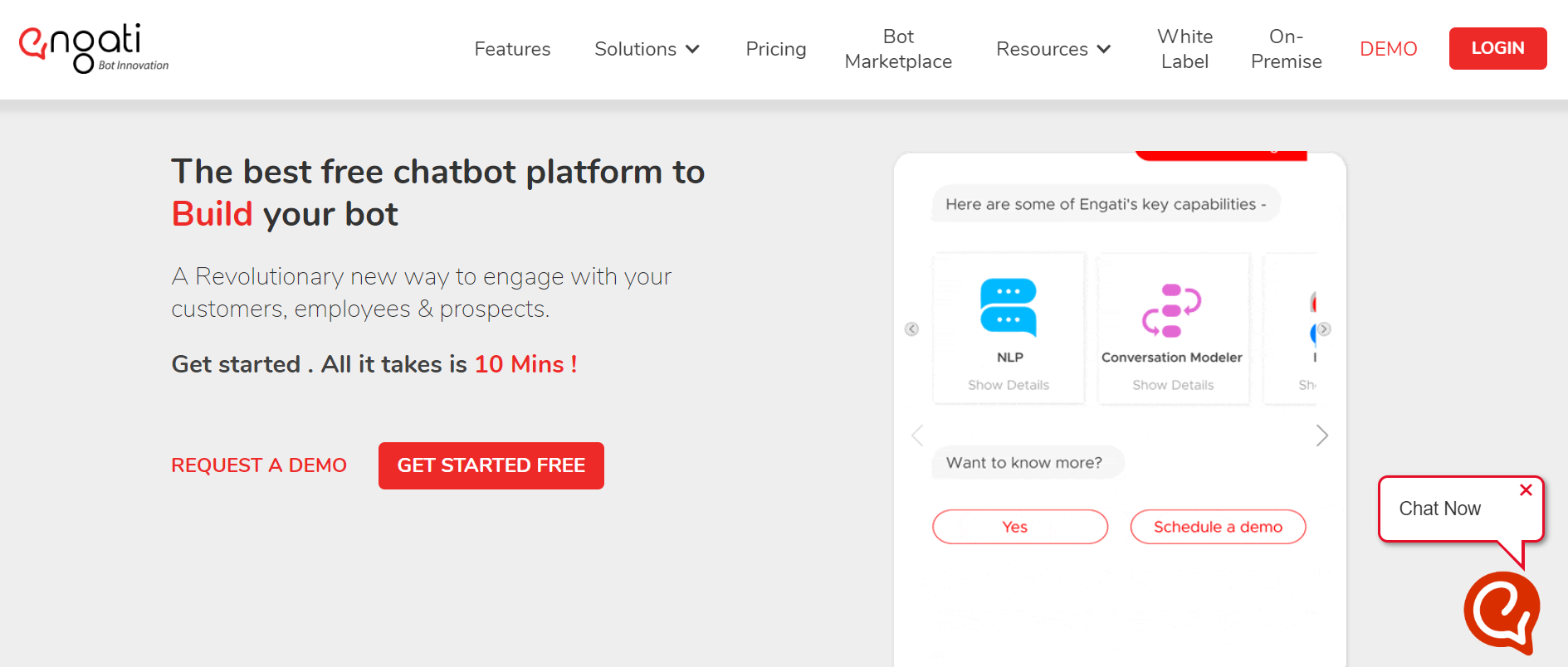
Task: Click the NLP chat bubbles icon
Action: [1009, 307]
